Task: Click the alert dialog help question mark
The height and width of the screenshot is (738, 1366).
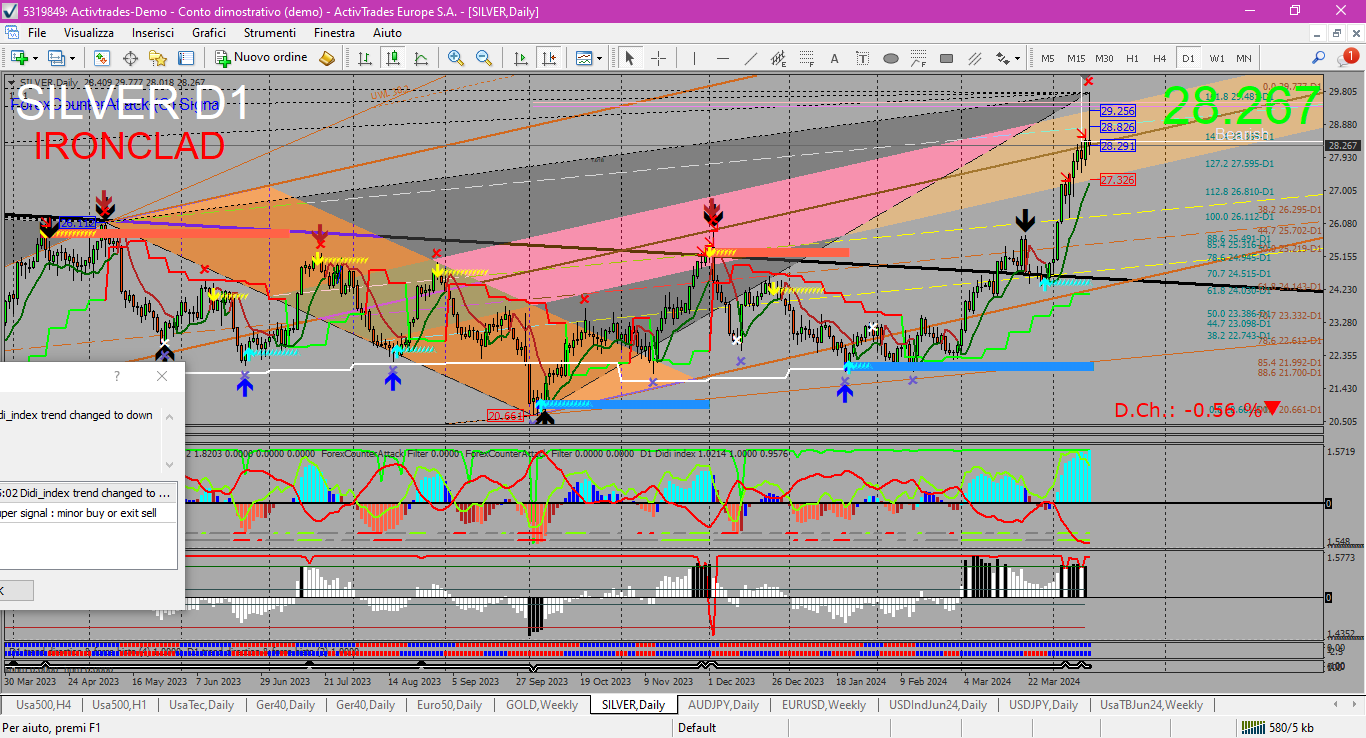Action: [x=117, y=376]
